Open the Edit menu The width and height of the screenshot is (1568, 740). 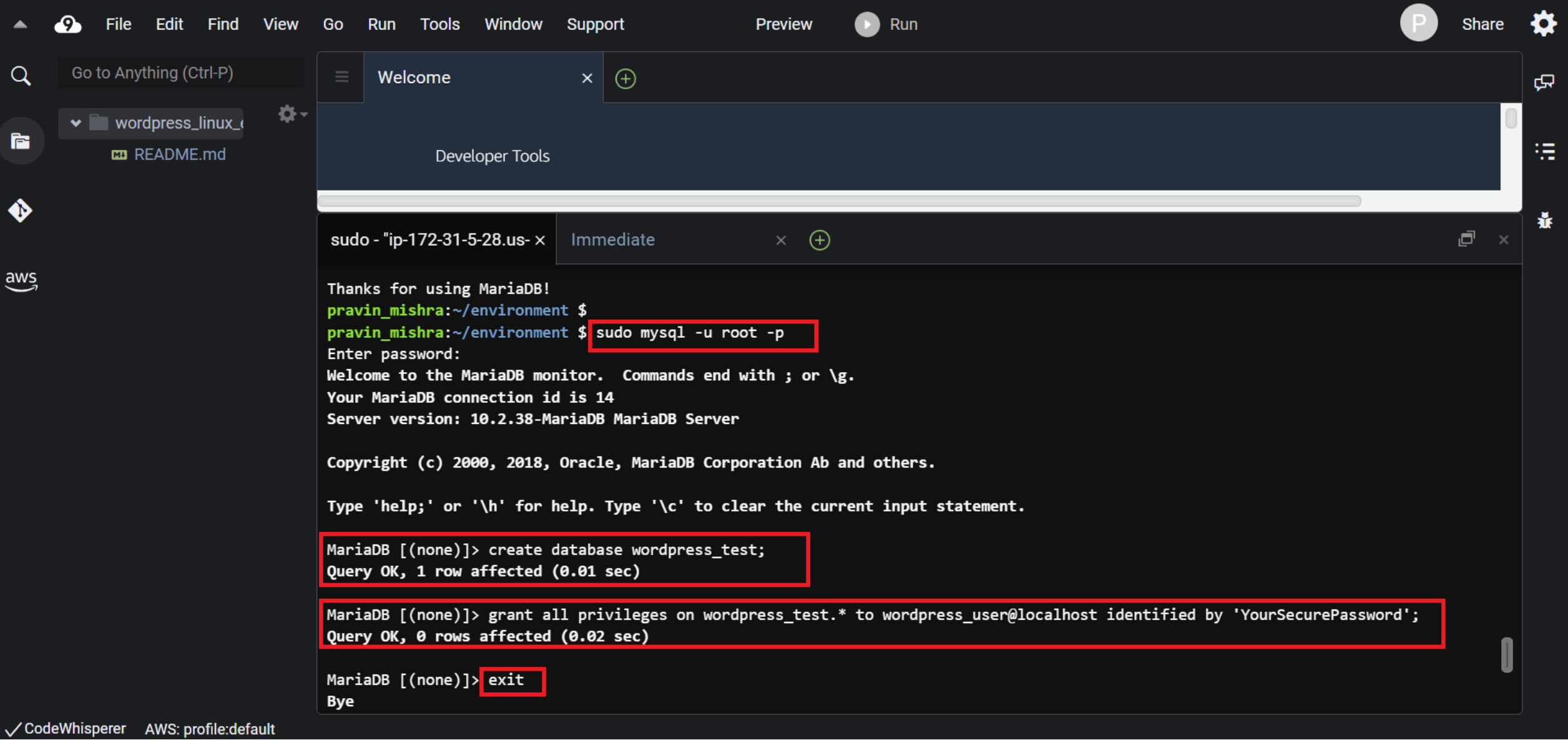tap(169, 24)
